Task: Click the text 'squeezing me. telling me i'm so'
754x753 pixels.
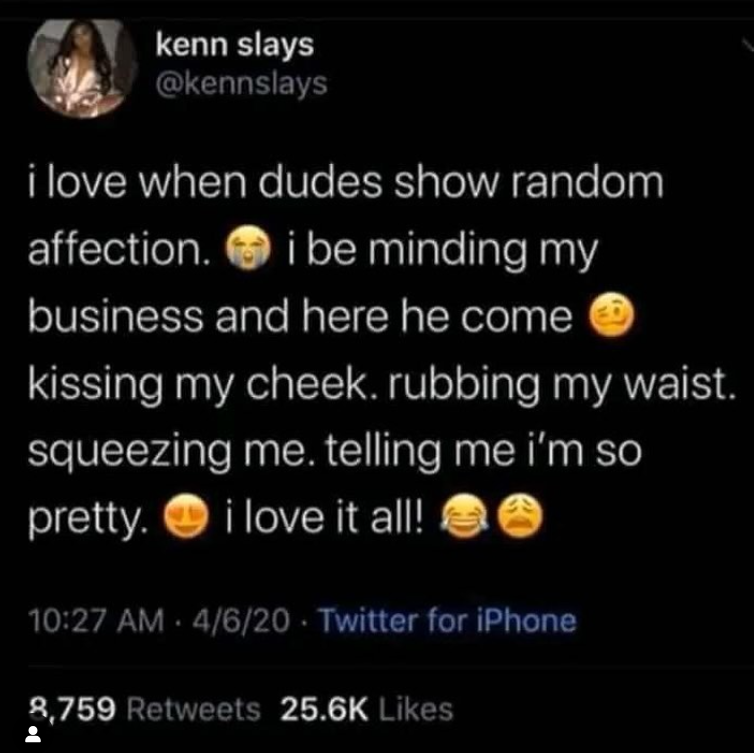Action: (x=335, y=452)
